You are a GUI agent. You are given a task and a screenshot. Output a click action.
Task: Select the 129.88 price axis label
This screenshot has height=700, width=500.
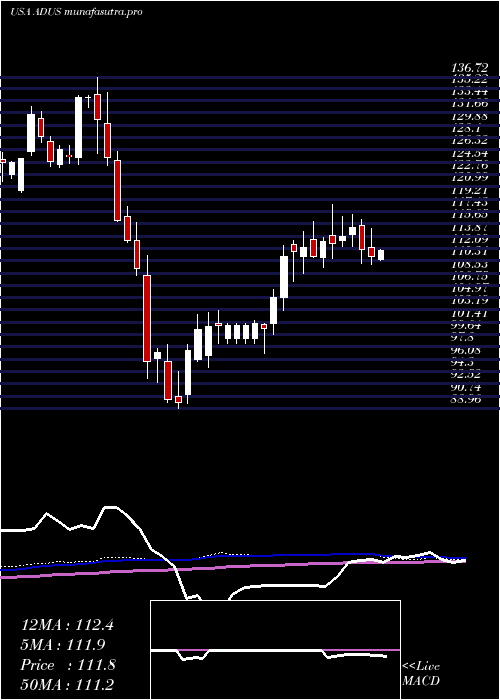469,117
